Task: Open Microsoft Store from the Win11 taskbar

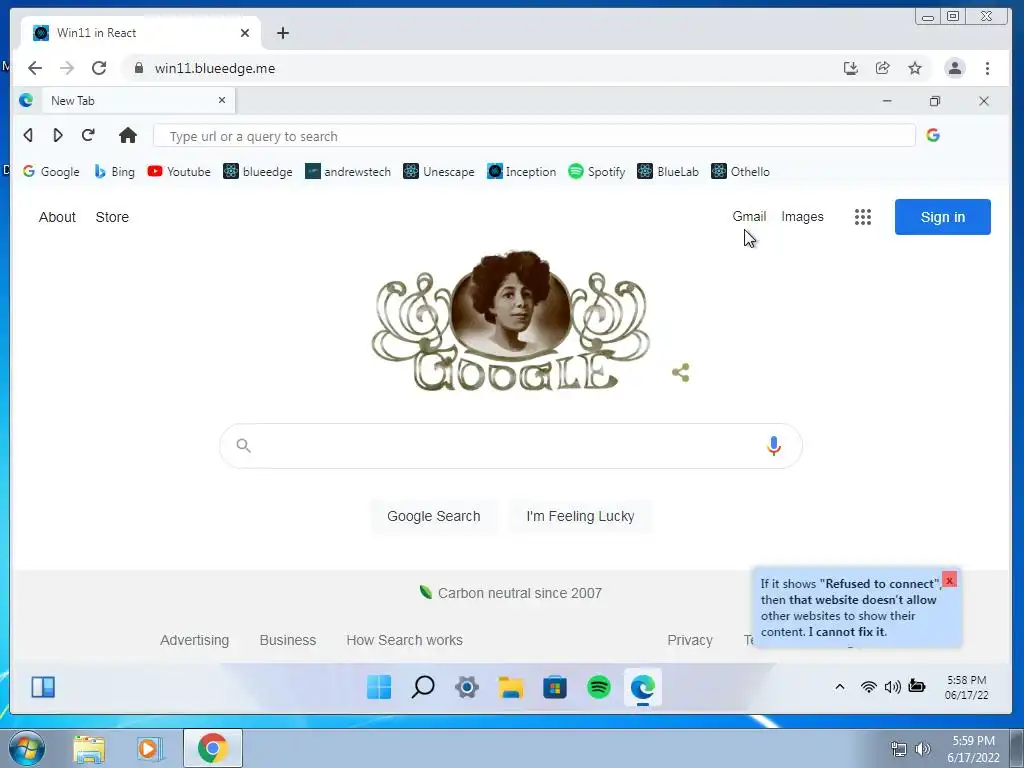Action: coord(554,687)
